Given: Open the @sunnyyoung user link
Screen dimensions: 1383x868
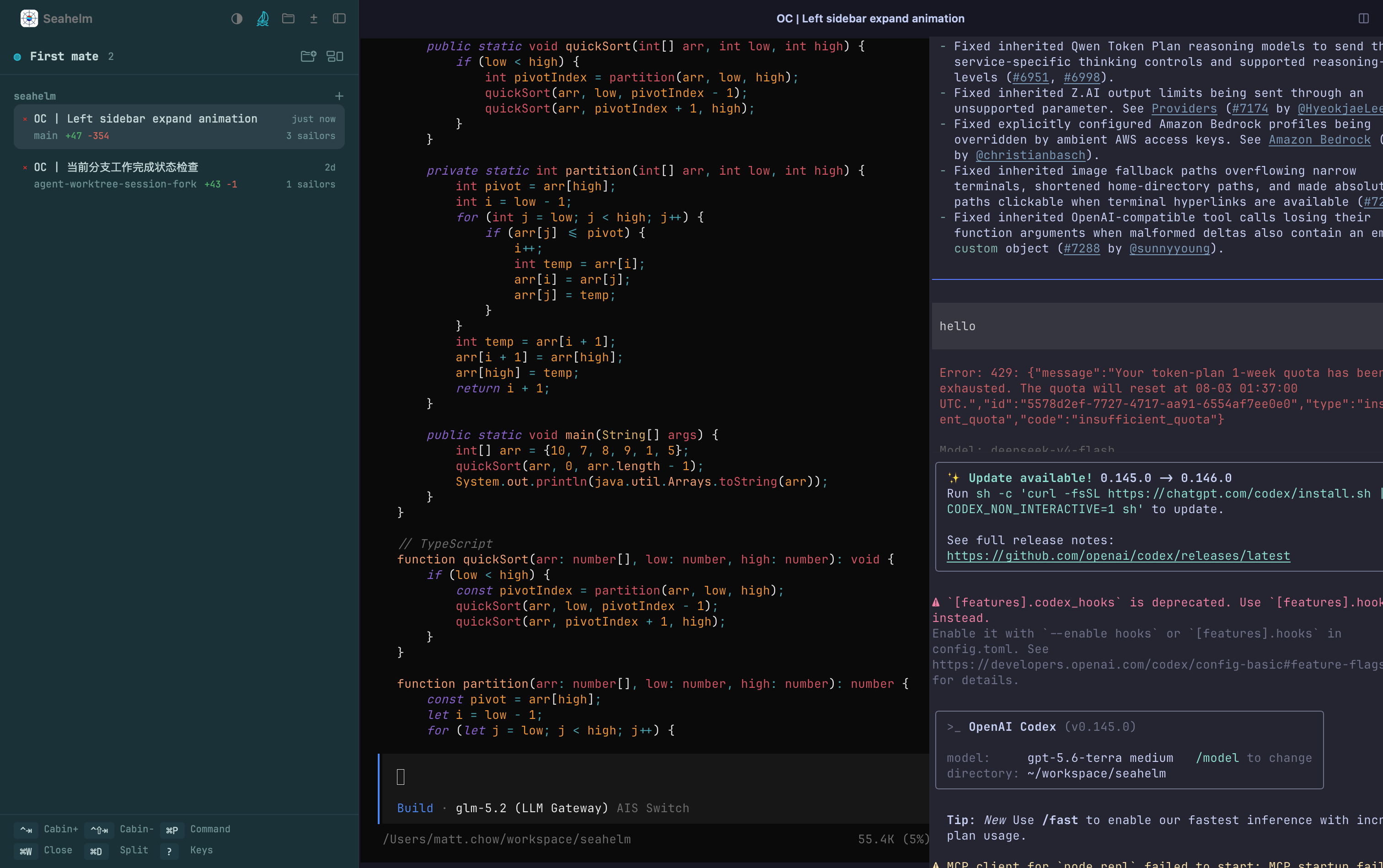Looking at the screenshot, I should (1169, 249).
